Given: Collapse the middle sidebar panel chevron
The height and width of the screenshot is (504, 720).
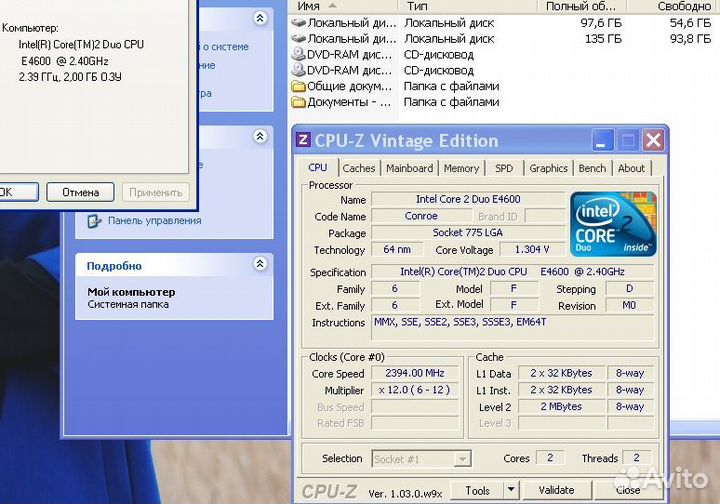Looking at the screenshot, I should (260, 136).
